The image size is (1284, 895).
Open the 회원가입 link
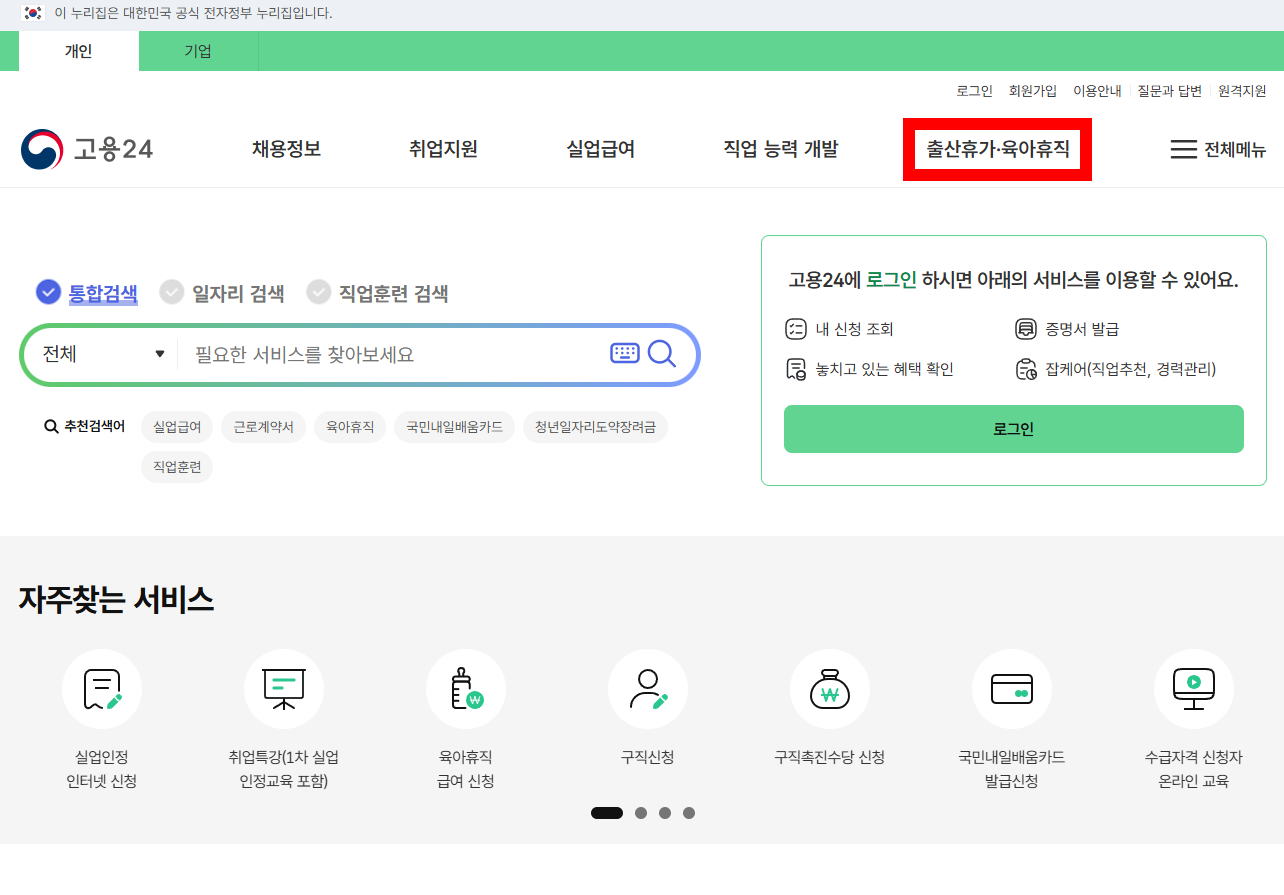pos(1032,90)
